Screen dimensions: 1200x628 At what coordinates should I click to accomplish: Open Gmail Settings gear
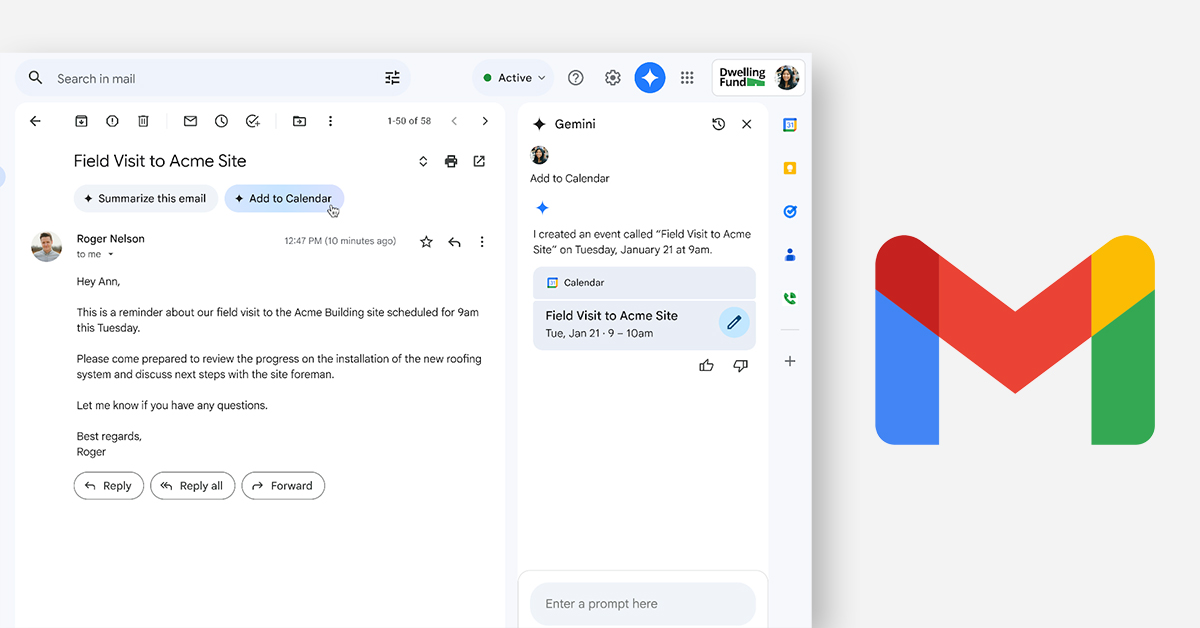613,78
